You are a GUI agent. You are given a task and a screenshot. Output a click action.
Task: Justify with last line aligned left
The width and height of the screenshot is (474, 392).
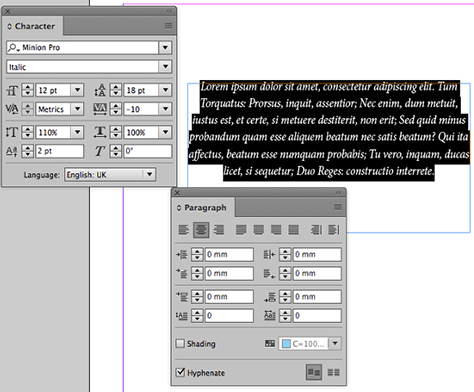[x=241, y=230]
